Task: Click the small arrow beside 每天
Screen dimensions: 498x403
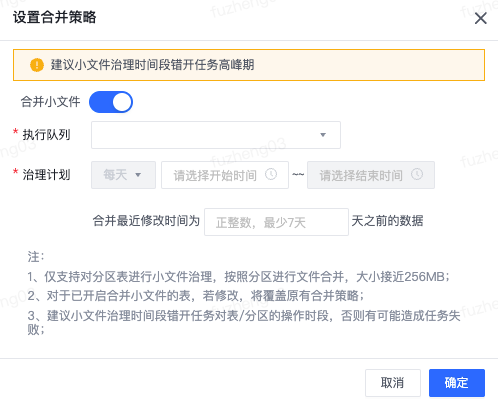Action: (x=138, y=175)
